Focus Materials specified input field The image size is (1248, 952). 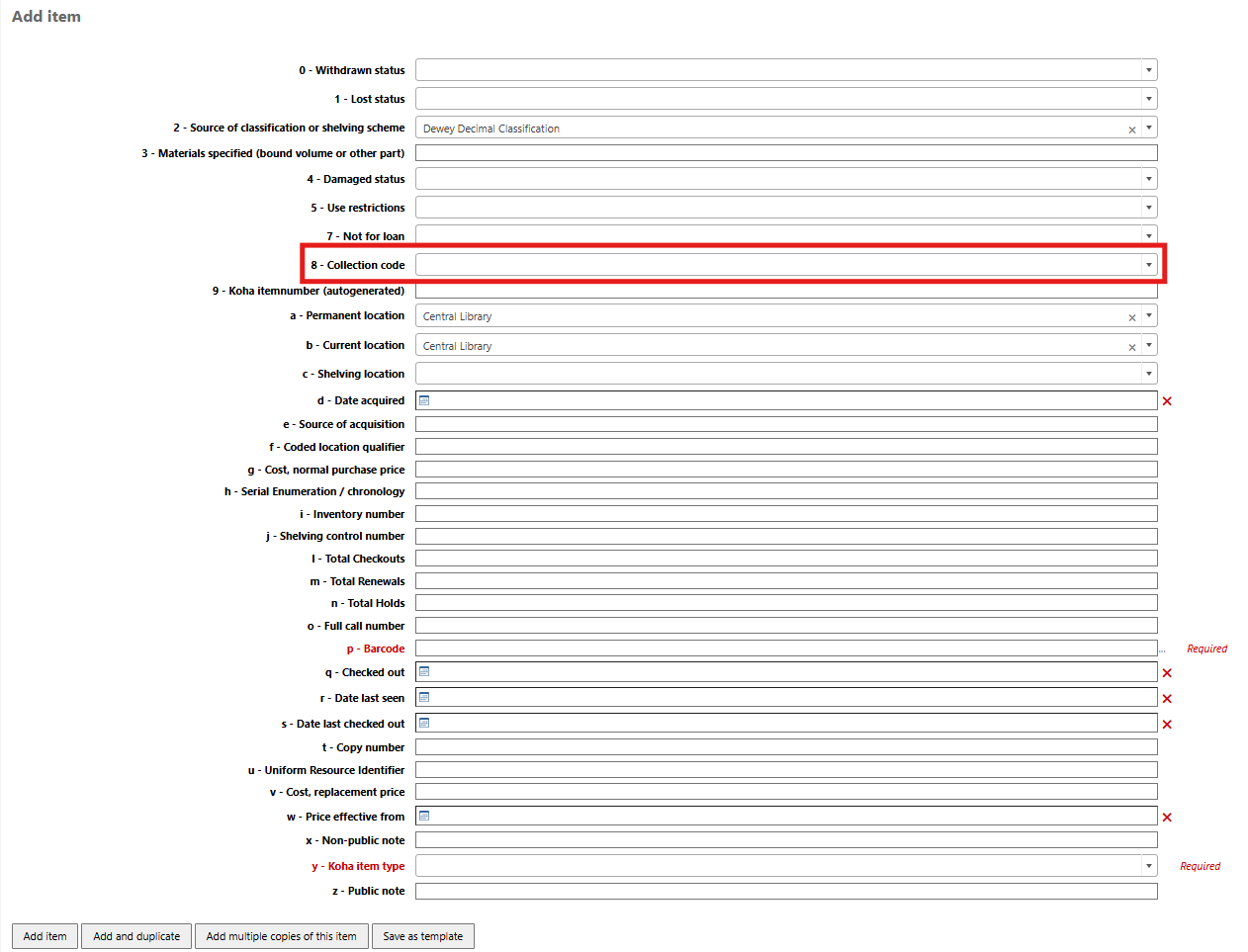click(786, 153)
